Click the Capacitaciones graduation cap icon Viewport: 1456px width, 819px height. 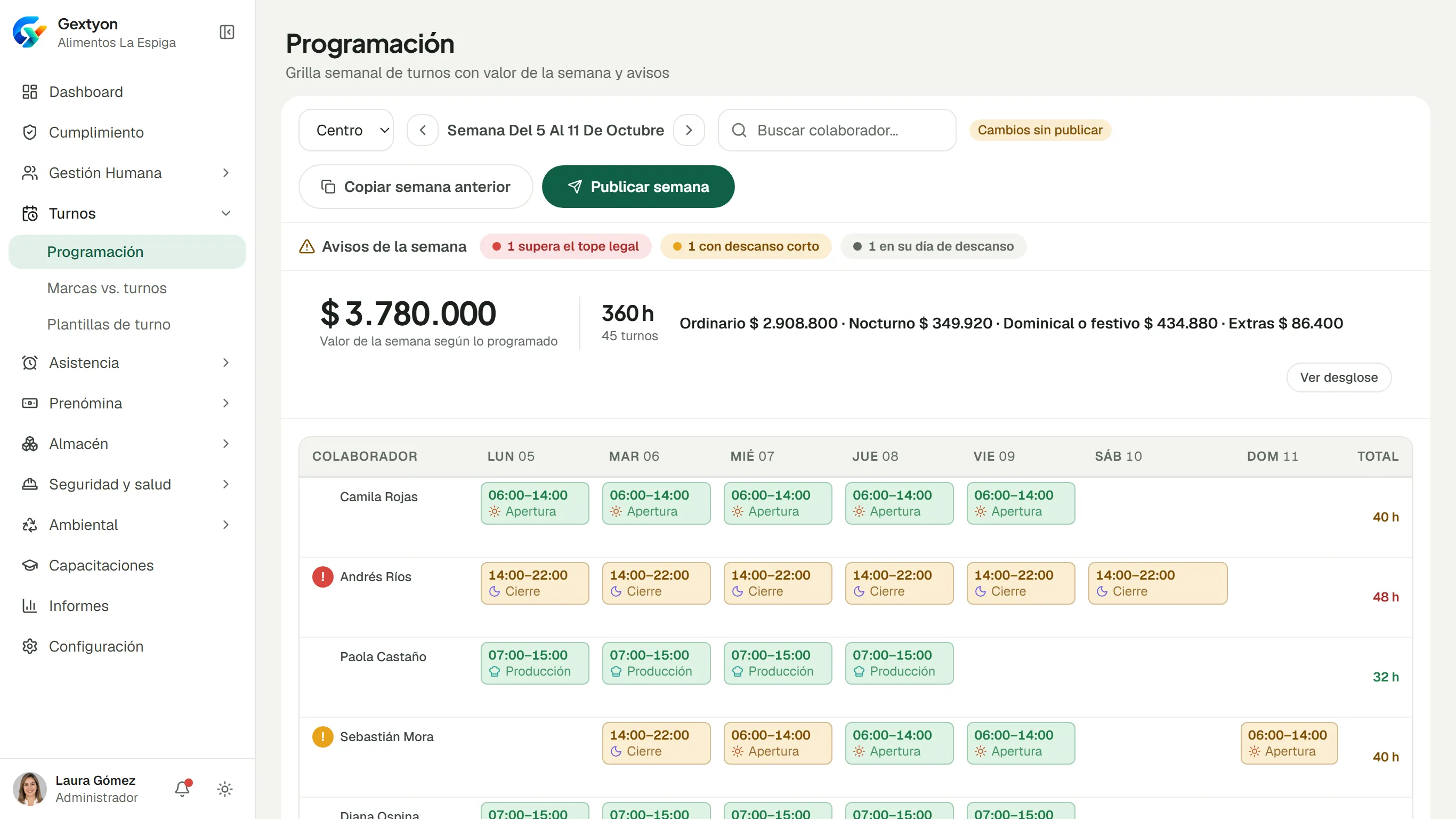tap(29, 566)
